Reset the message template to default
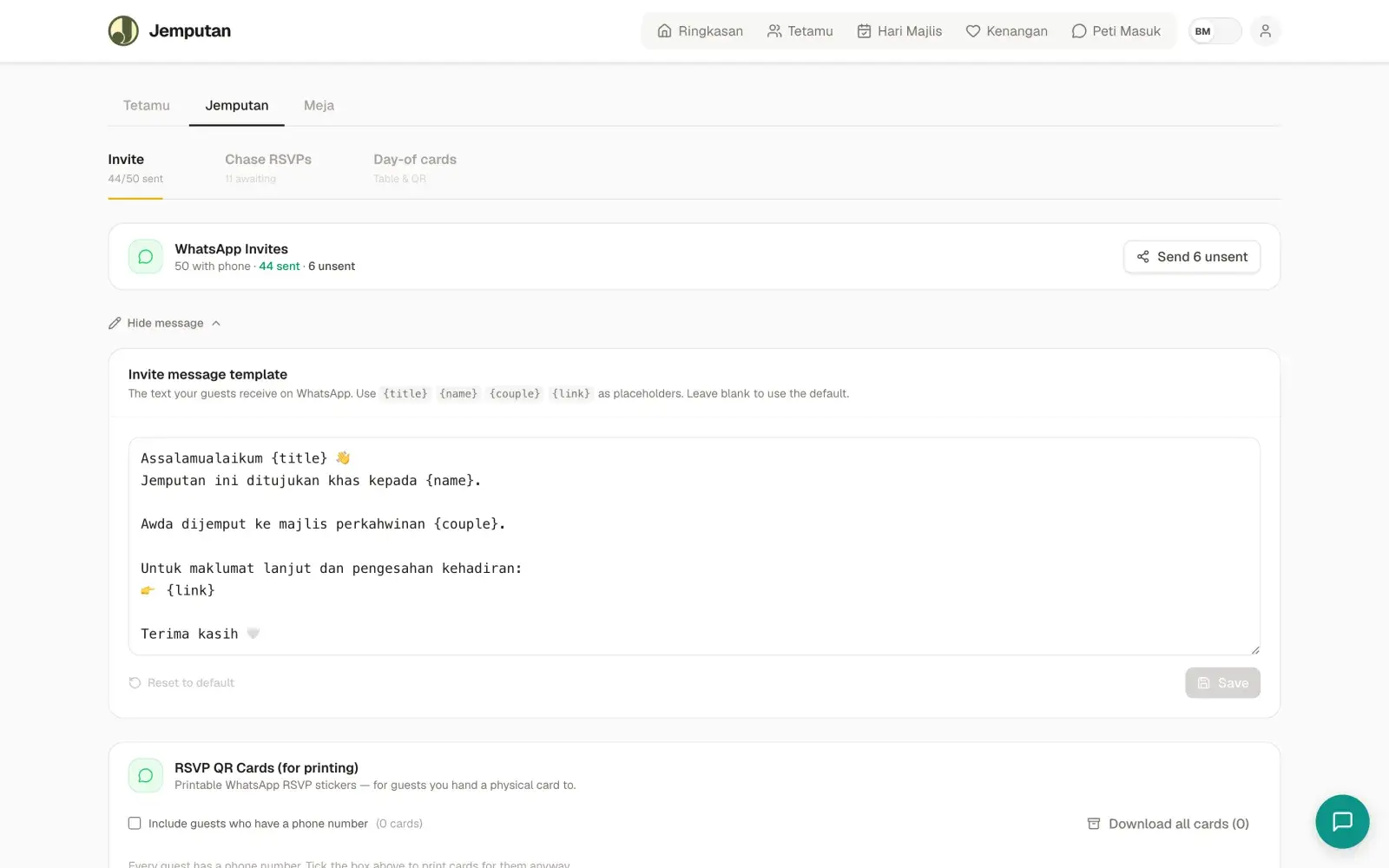This screenshot has width=1389, height=868. [x=181, y=683]
